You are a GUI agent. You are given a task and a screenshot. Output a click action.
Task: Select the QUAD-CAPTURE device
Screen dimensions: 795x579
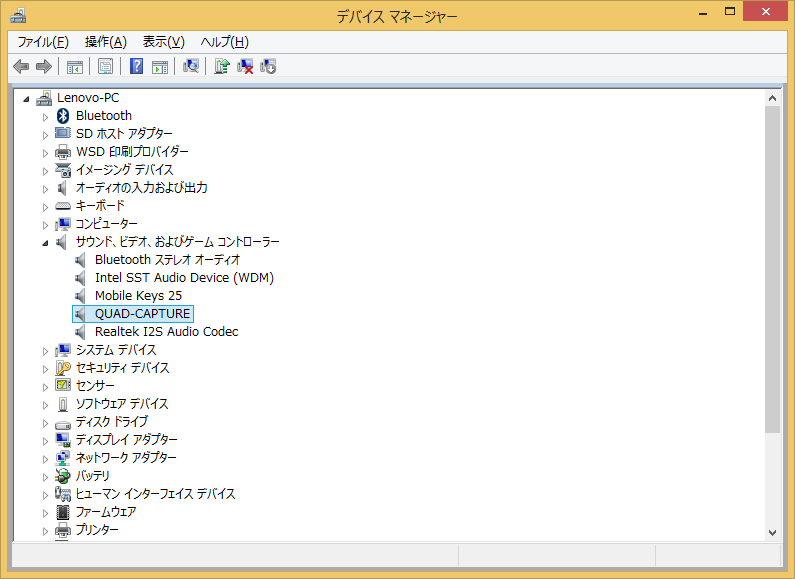142,314
